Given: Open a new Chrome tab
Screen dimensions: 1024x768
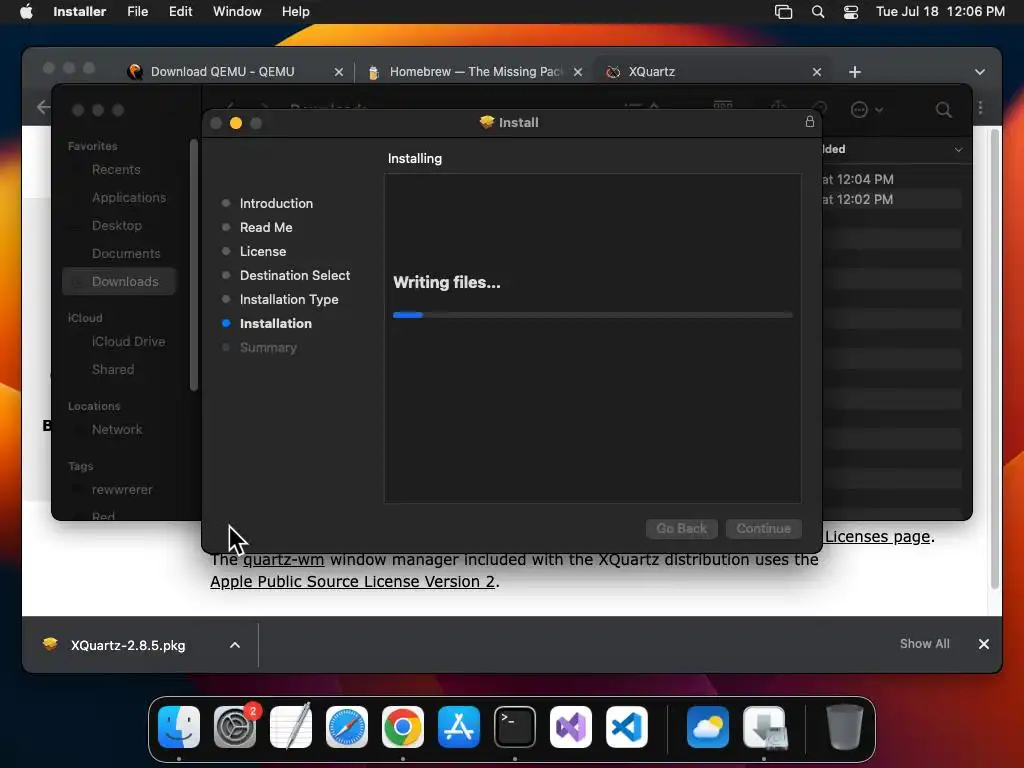Looking at the screenshot, I should tap(855, 72).
